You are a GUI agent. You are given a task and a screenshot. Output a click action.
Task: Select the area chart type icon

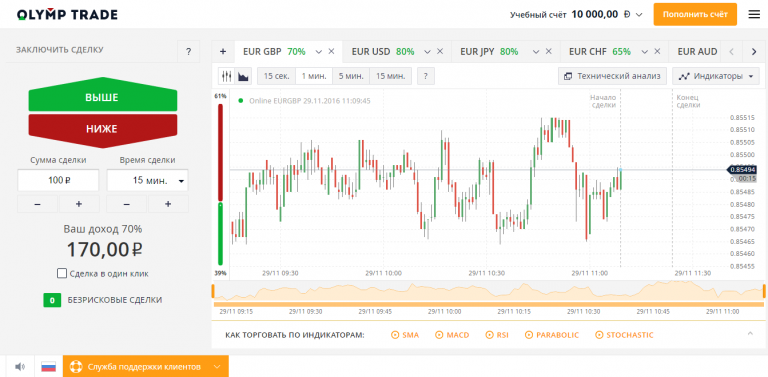pyautogui.click(x=243, y=76)
